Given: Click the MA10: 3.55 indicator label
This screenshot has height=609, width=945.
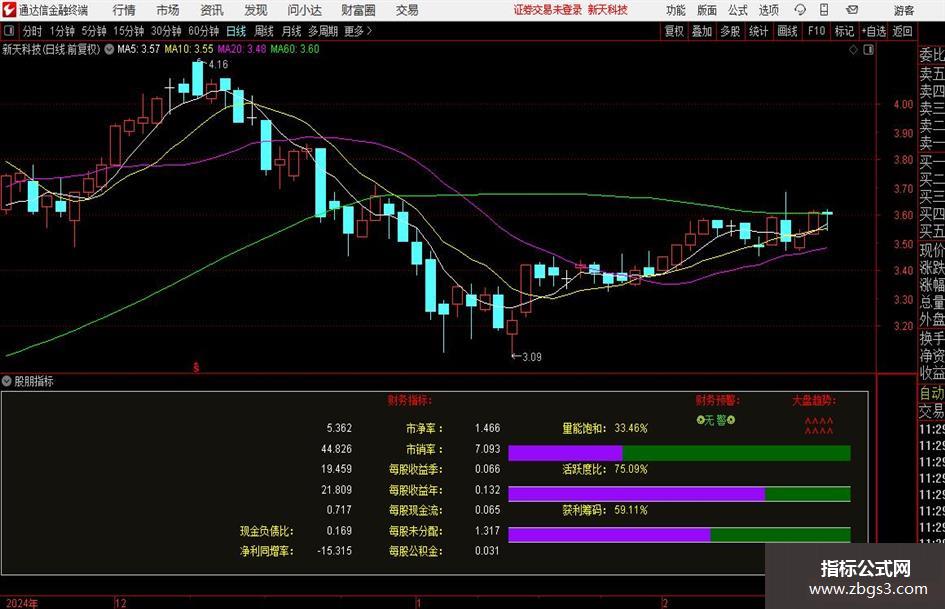Looking at the screenshot, I should (189, 49).
